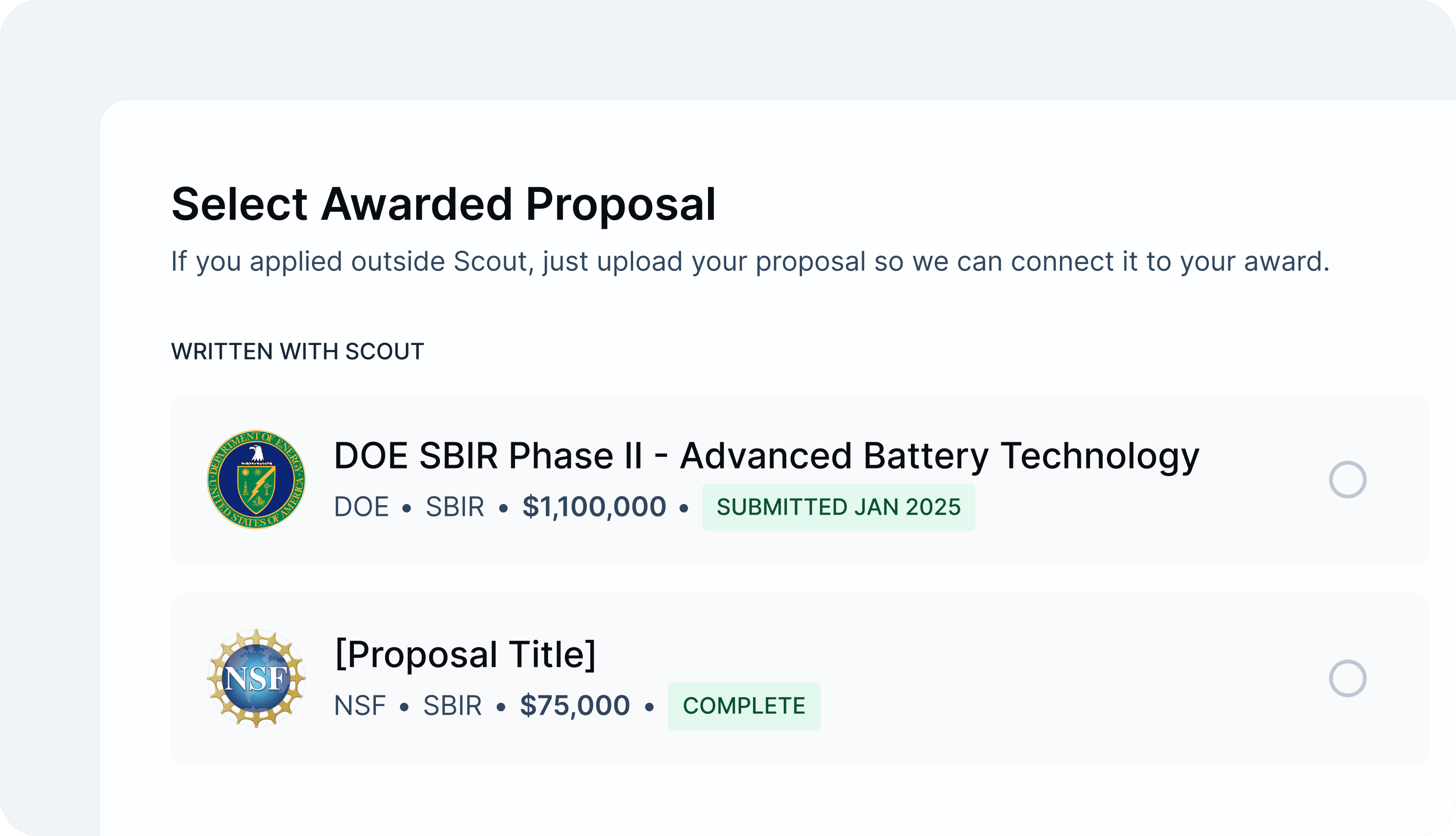Viewport: 1456px width, 836px height.
Task: Open the [Proposal Title] proposal name
Action: click(465, 654)
